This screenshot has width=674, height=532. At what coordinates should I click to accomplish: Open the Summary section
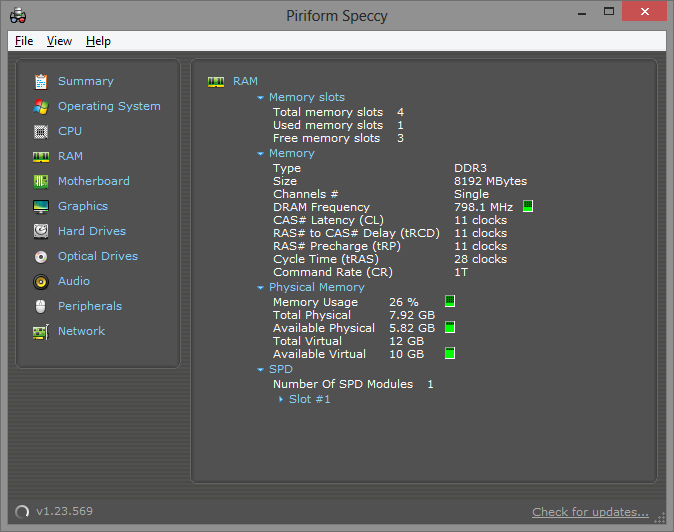pyautogui.click(x=86, y=81)
